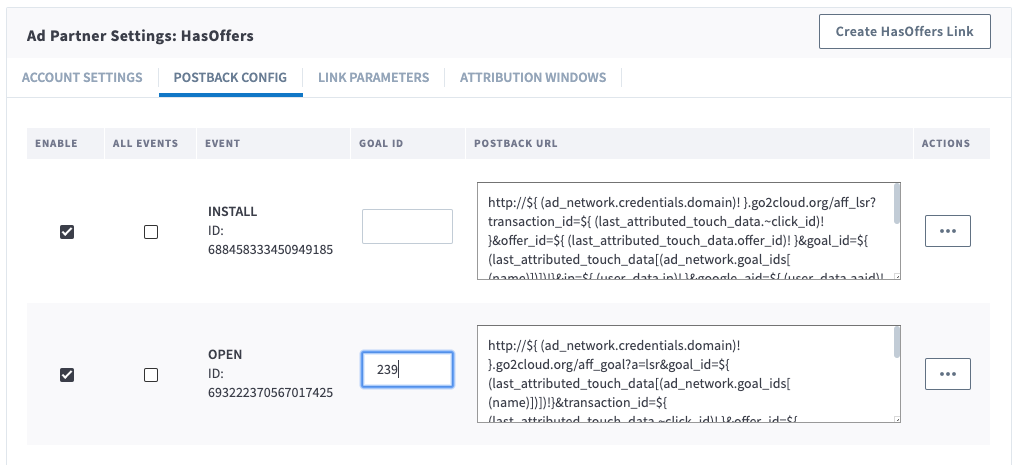The image size is (1021, 465).
Task: Check All Events for the OPEN row
Action: pyautogui.click(x=150, y=374)
